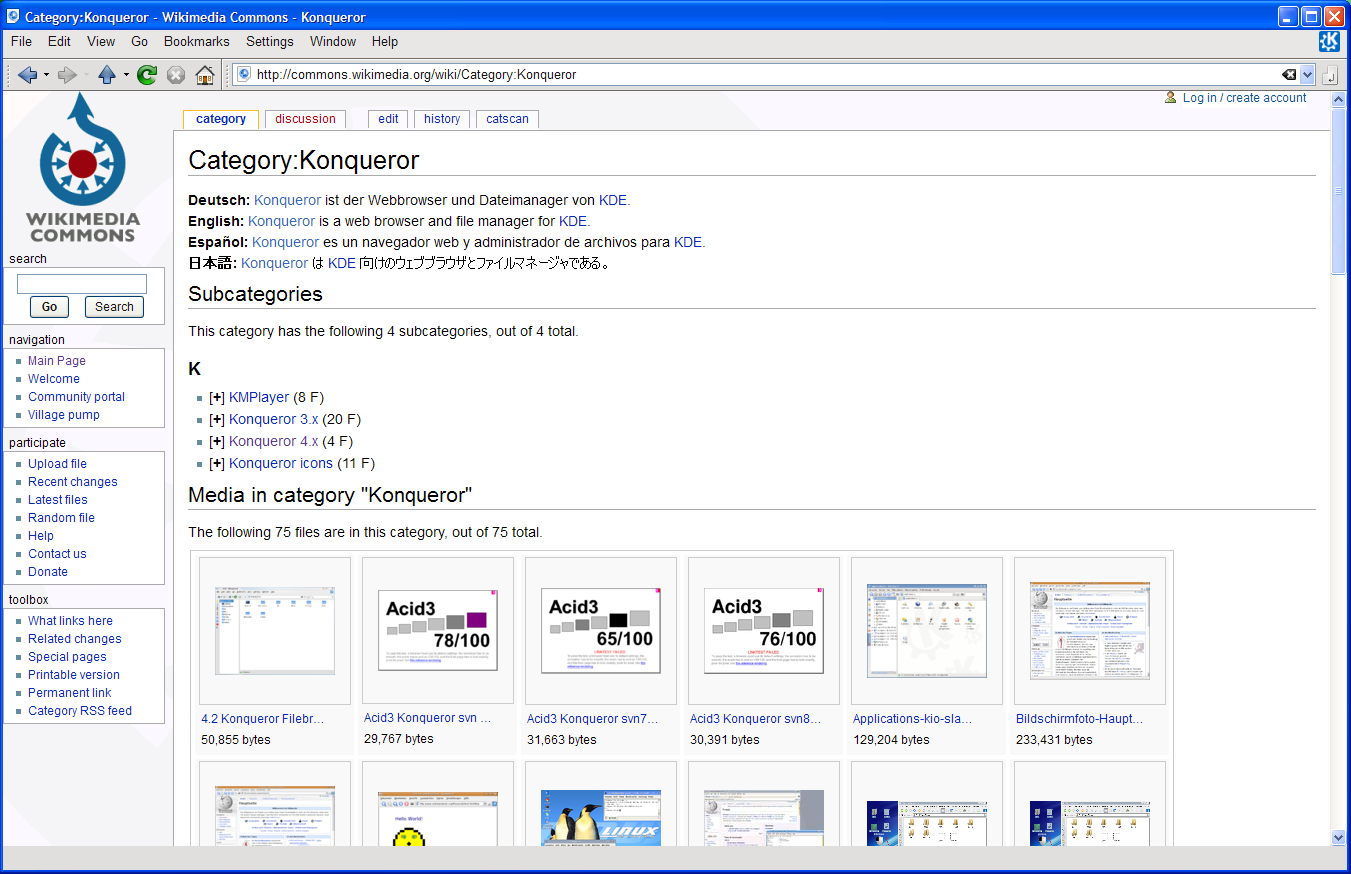
Task: Open the Bookmarks menu
Action: (196, 42)
